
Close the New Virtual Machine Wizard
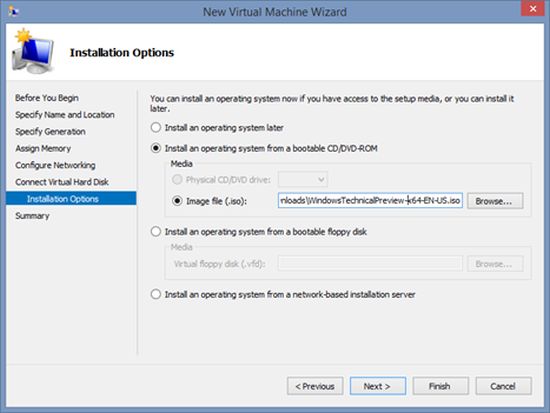pyautogui.click(x=532, y=8)
